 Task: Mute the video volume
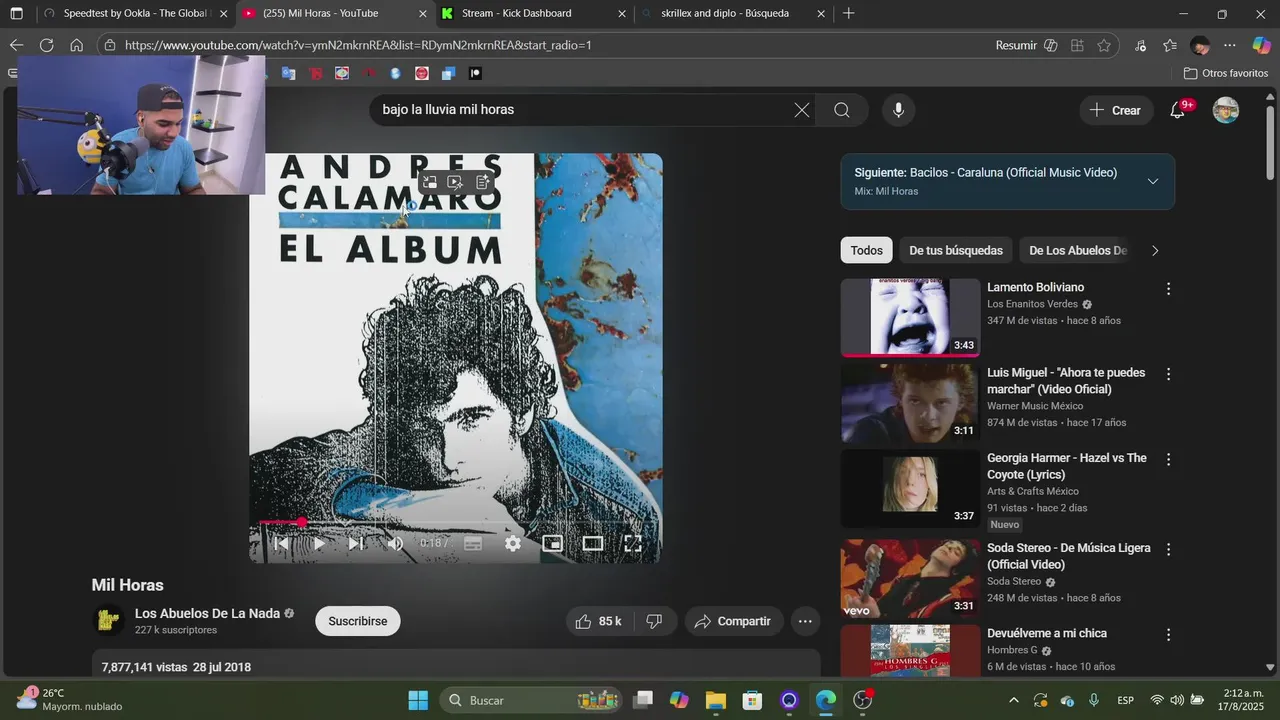click(x=395, y=543)
